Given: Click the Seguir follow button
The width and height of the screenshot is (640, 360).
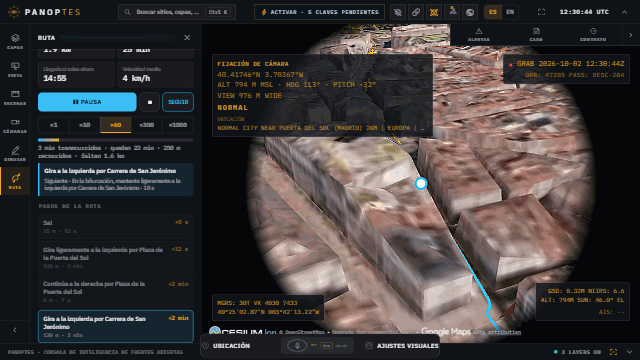Looking at the screenshot, I should pos(178,102).
